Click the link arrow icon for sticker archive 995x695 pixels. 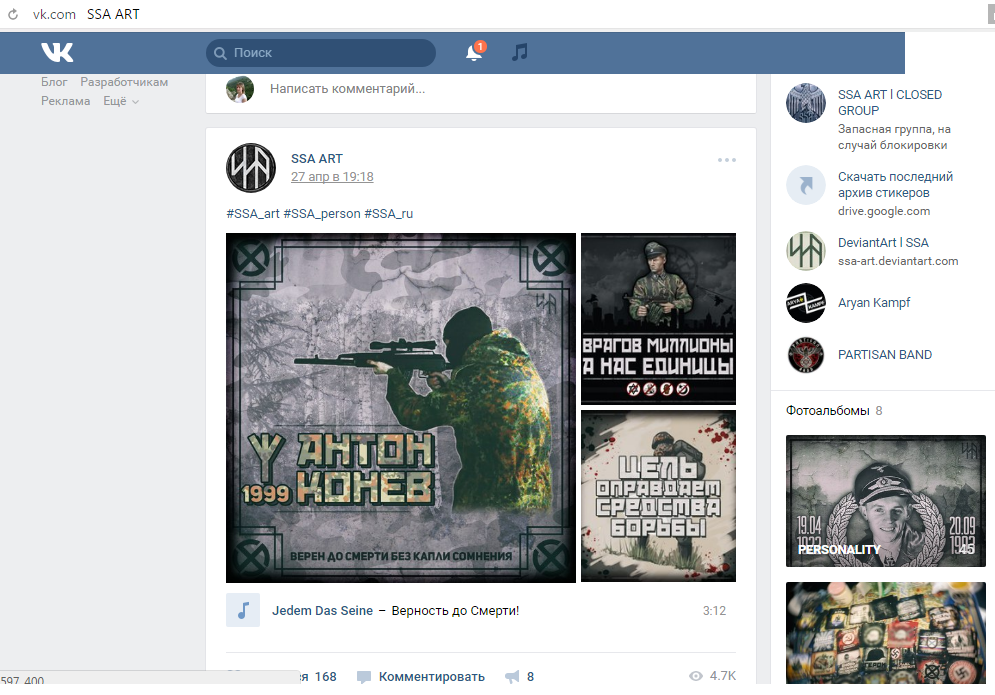805,185
